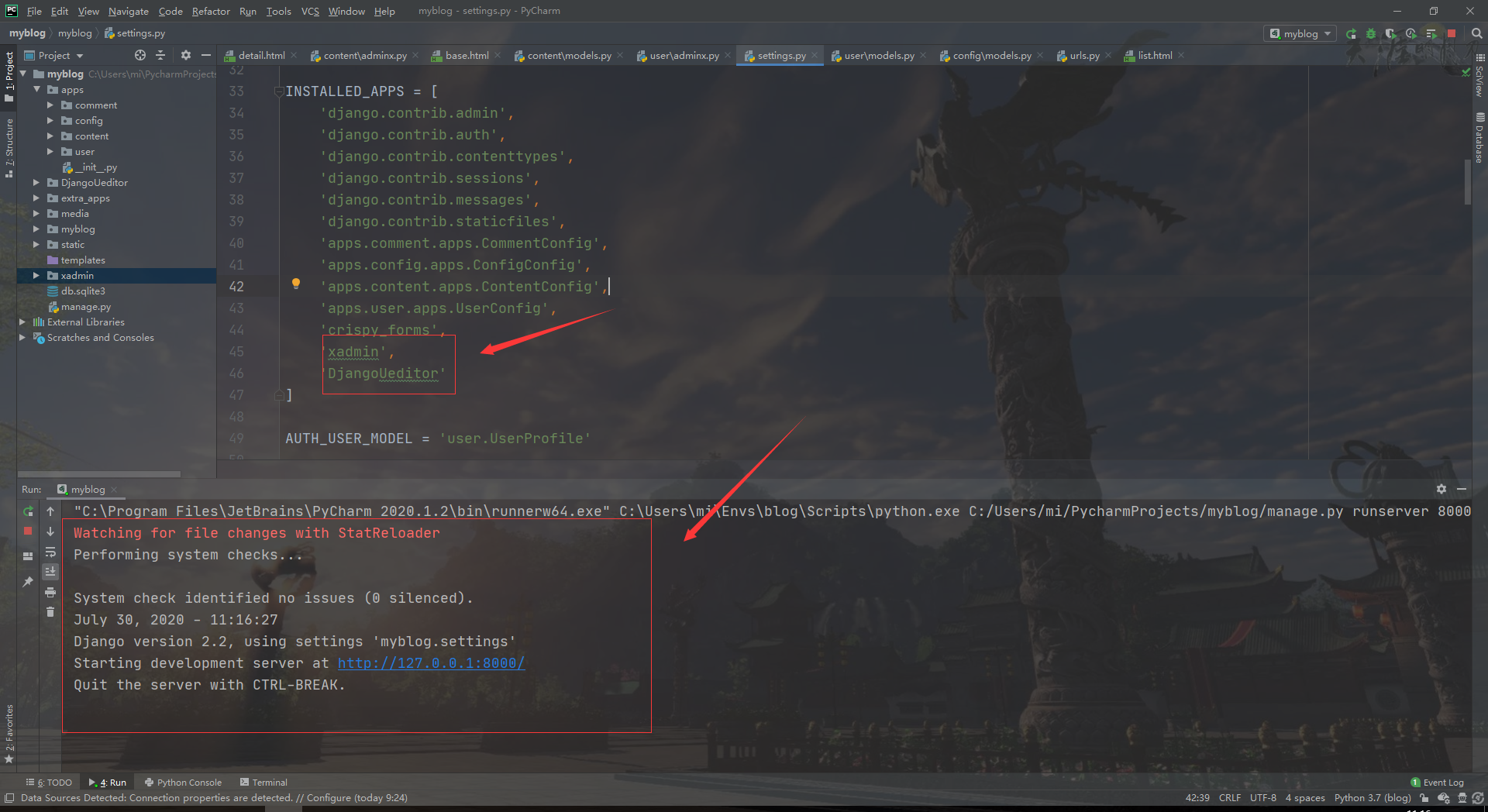Image resolution: width=1488 pixels, height=812 pixels.
Task: Click the inspection checkmark indicator
Action: [1466, 72]
